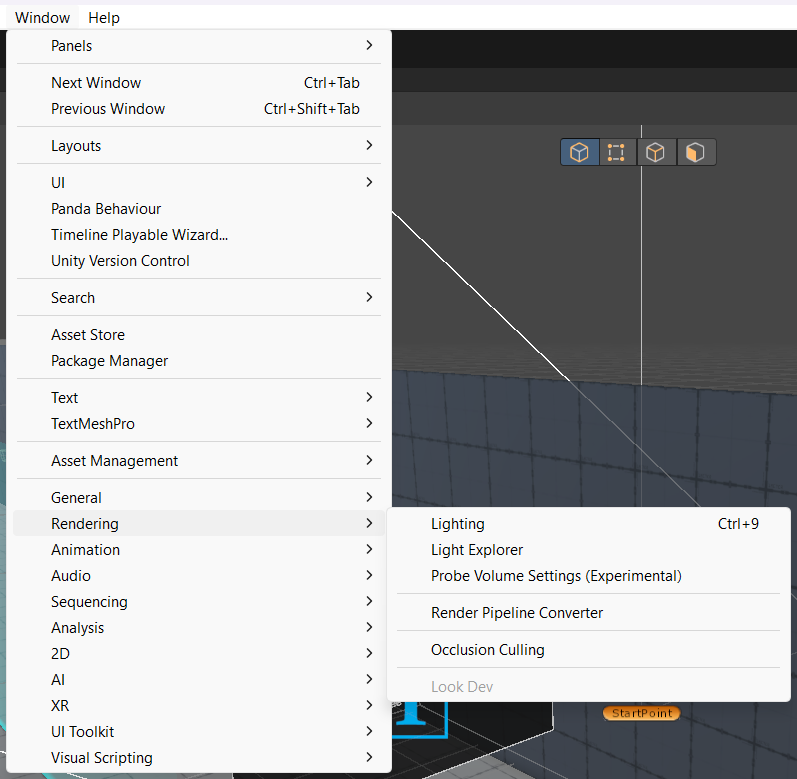
Task: Open the Window menu
Action: click(43, 18)
